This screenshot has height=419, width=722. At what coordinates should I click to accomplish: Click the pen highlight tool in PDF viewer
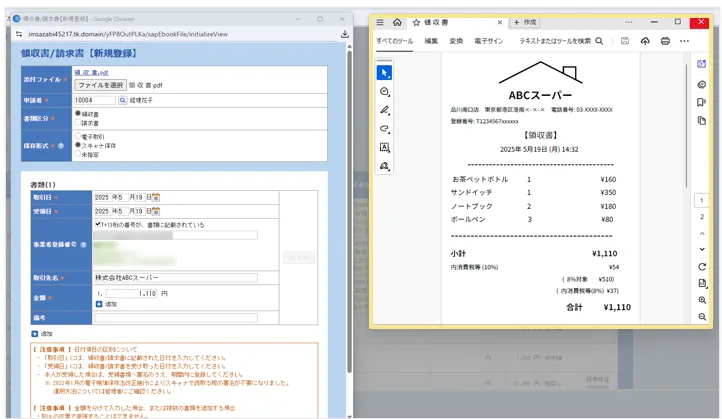click(385, 110)
